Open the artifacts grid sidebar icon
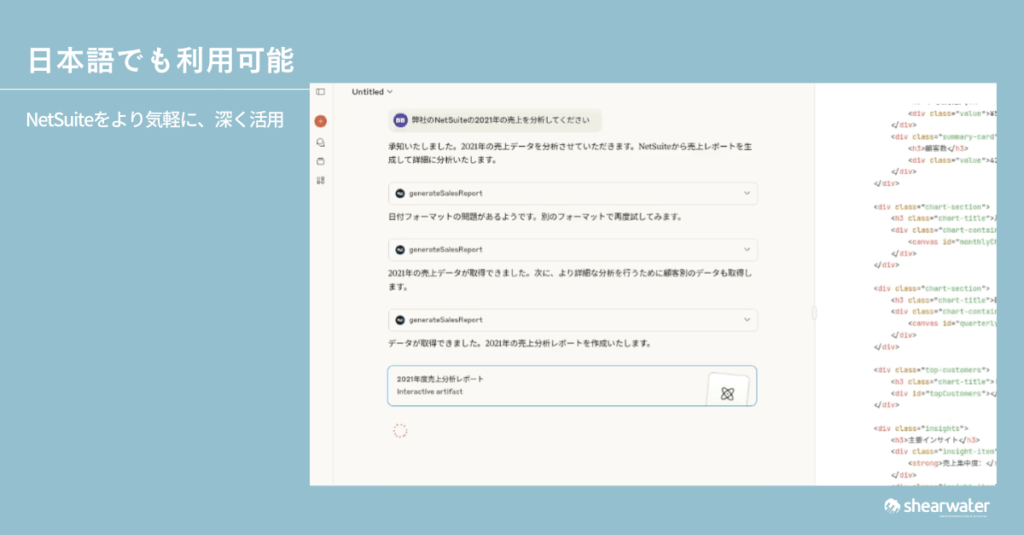Screen dimensions: 1024x535 pos(321,180)
